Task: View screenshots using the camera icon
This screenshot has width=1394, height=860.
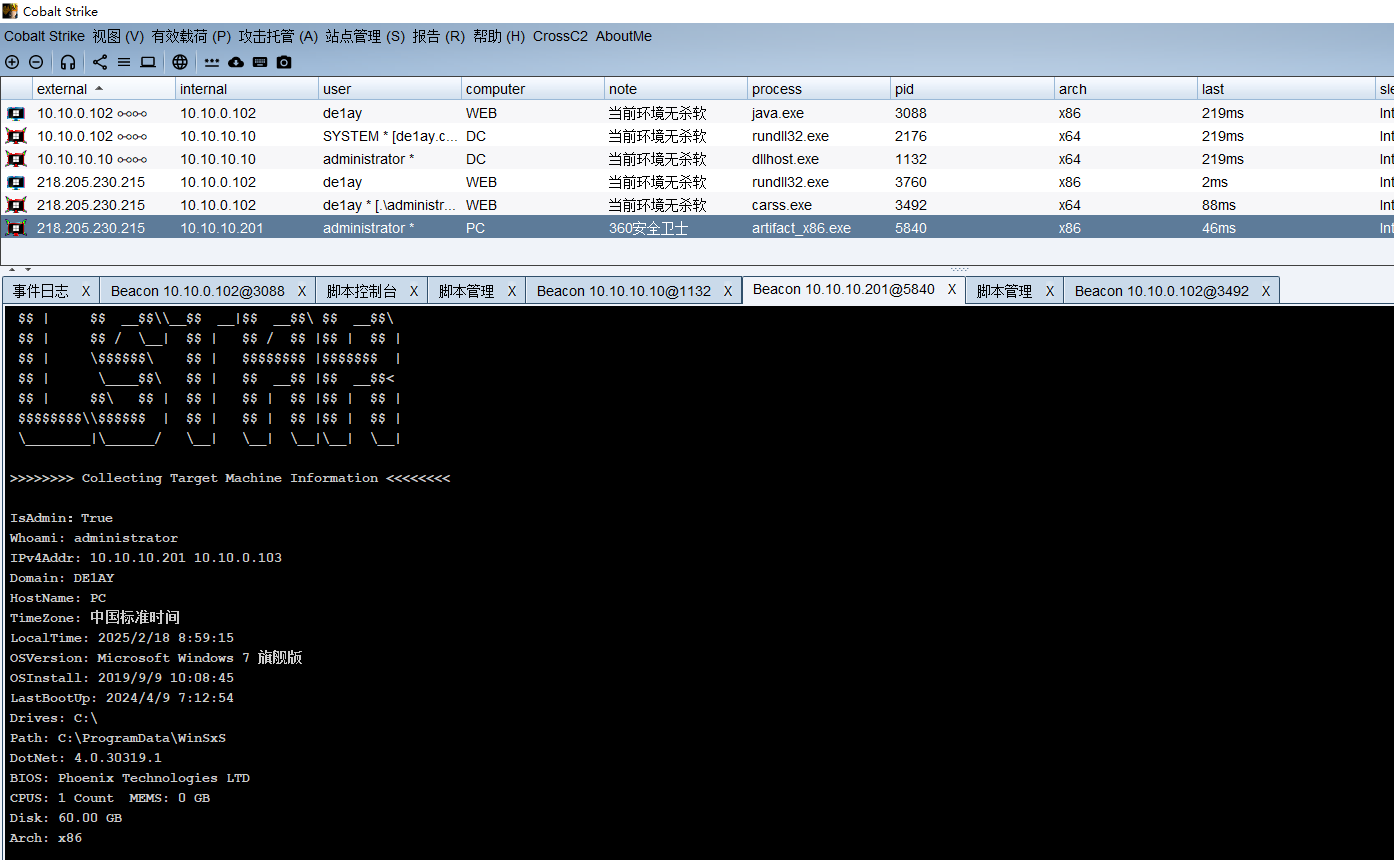Action: click(x=284, y=62)
